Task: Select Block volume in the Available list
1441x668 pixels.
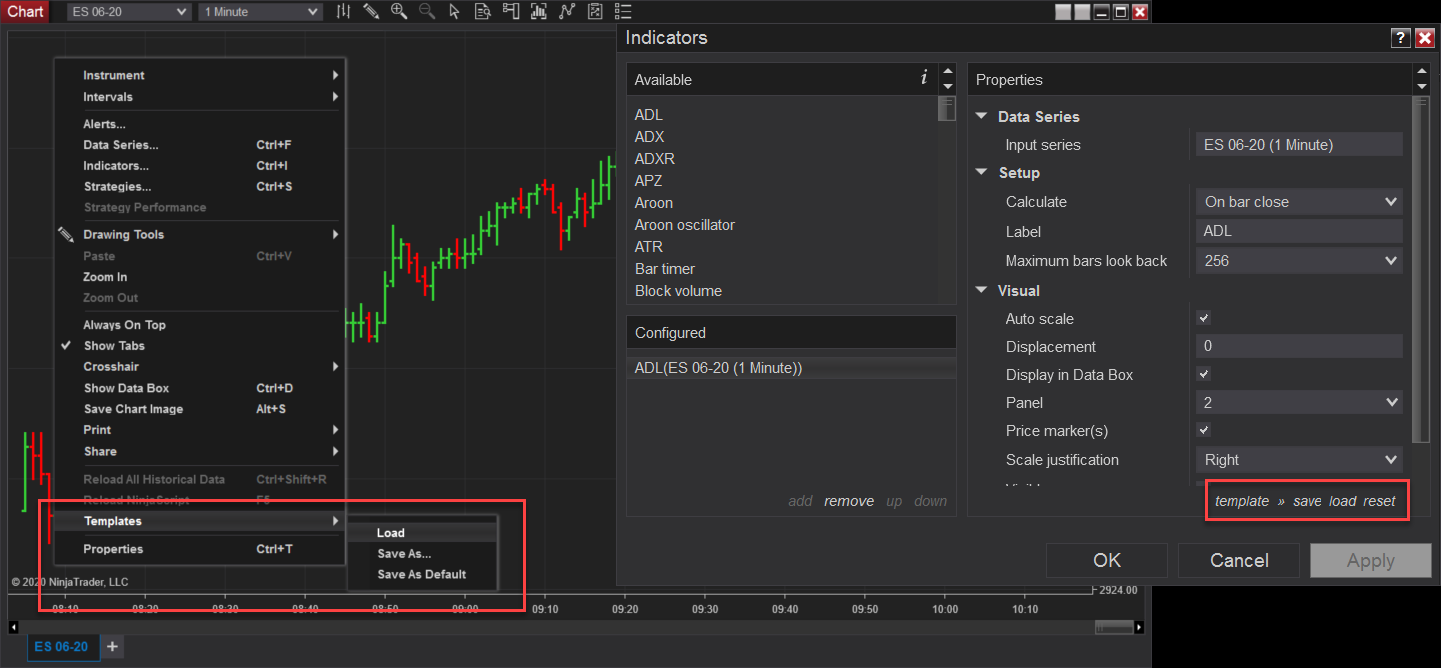Action: pyautogui.click(x=678, y=291)
